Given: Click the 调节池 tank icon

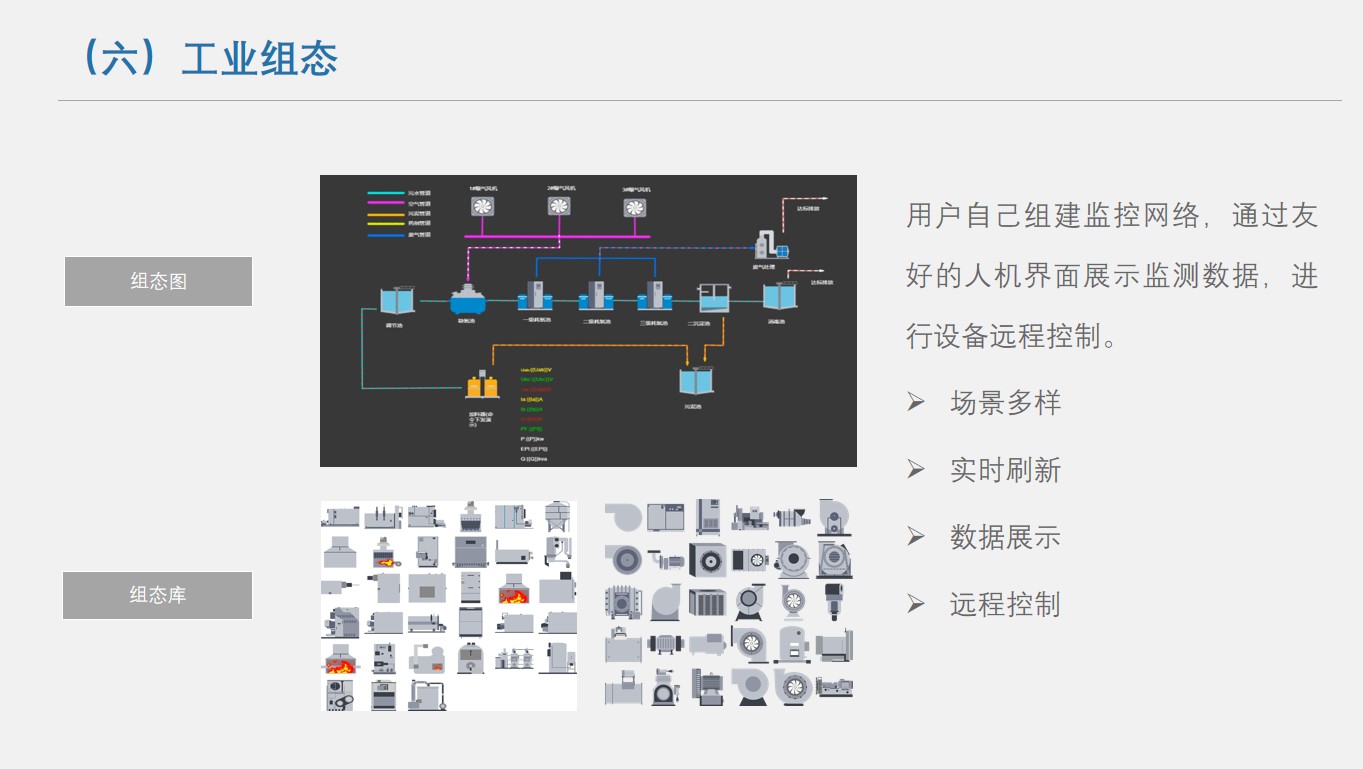Looking at the screenshot, I should [x=396, y=300].
